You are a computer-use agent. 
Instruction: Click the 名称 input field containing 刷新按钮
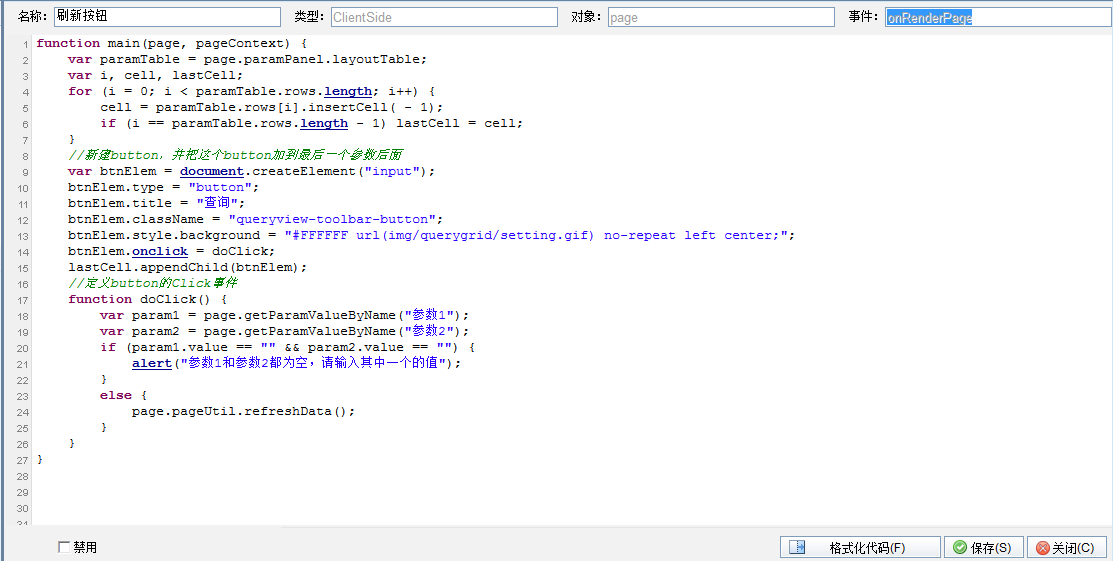pyautogui.click(x=168, y=17)
